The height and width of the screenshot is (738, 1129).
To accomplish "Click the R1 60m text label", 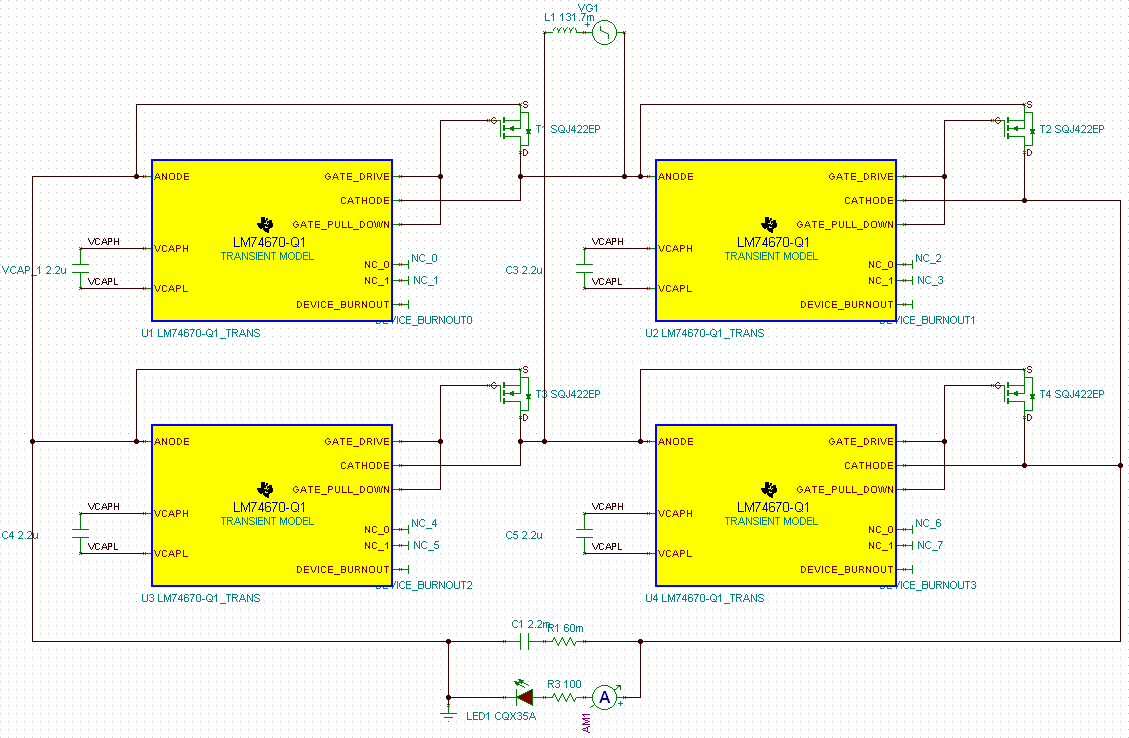I will pyautogui.click(x=566, y=629).
